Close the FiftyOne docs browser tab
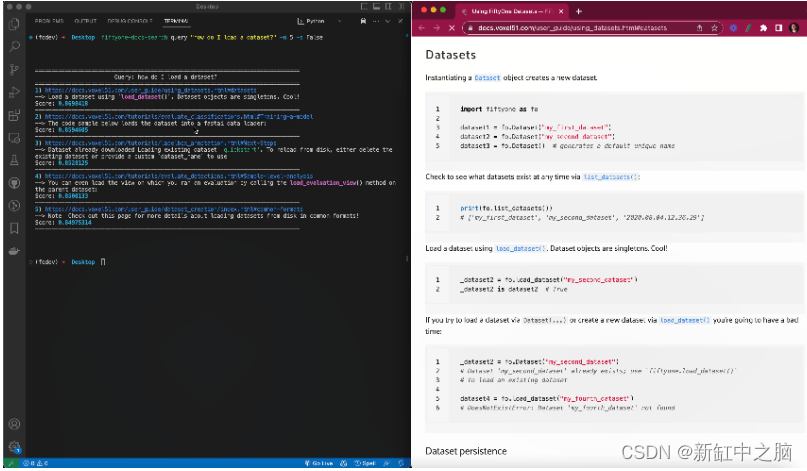The image size is (807, 471). pyautogui.click(x=561, y=11)
